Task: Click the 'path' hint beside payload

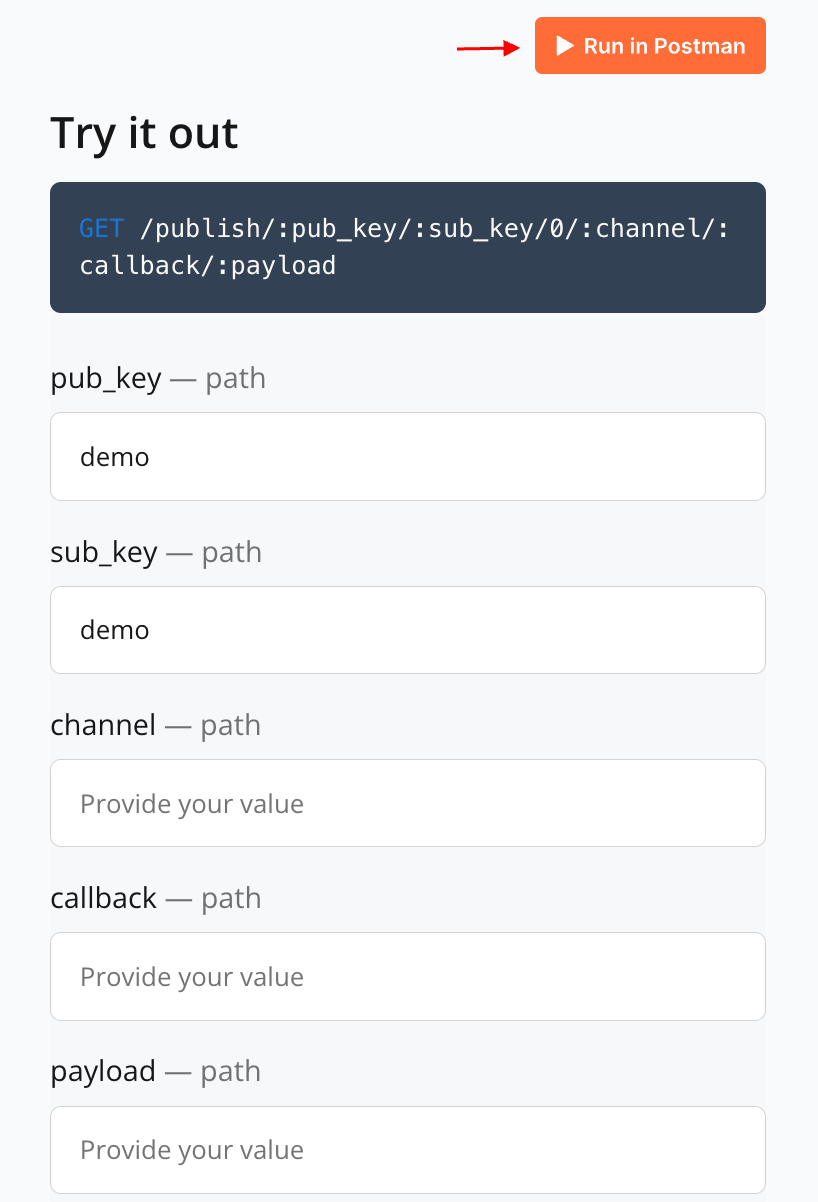Action: 231,1071
